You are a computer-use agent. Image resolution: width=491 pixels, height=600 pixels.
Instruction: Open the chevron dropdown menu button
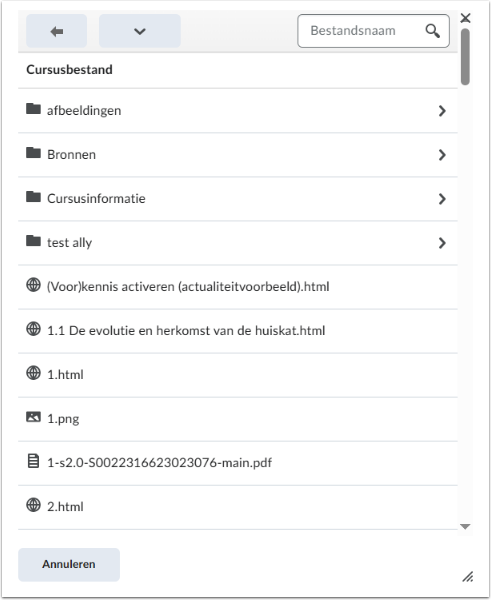coord(140,31)
